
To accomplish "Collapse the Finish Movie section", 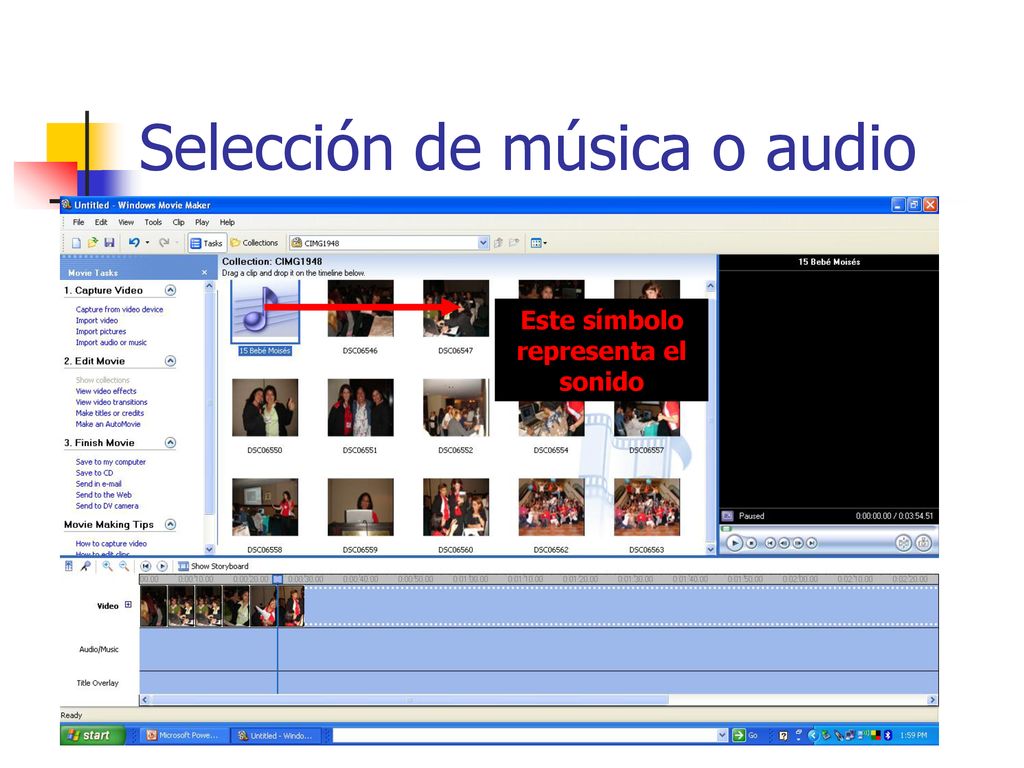I will coord(170,442).
